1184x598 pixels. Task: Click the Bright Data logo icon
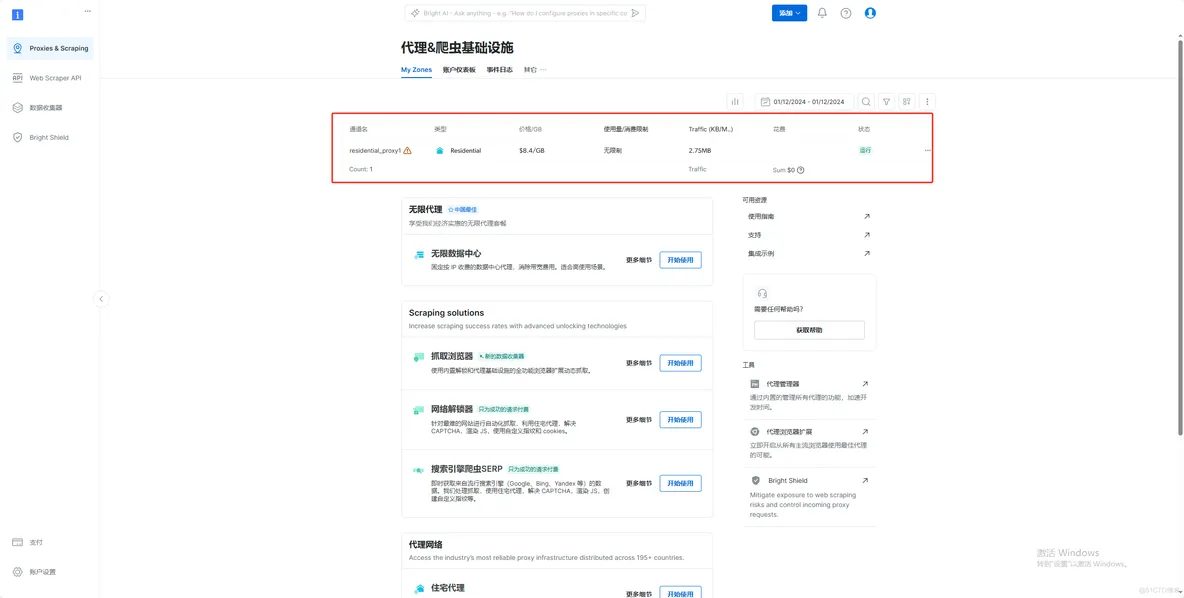tap(17, 14)
